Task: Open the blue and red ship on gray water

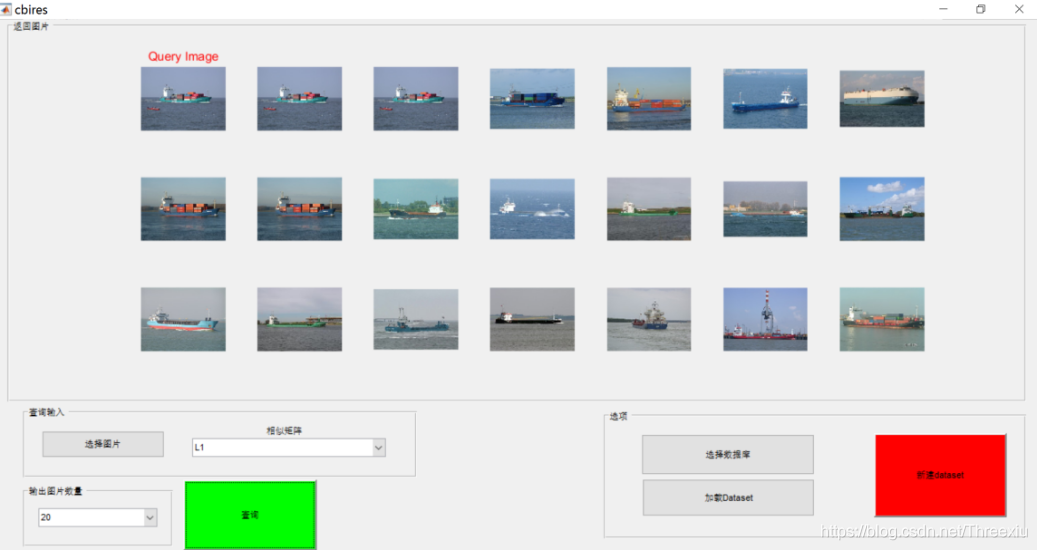Action: (x=649, y=319)
